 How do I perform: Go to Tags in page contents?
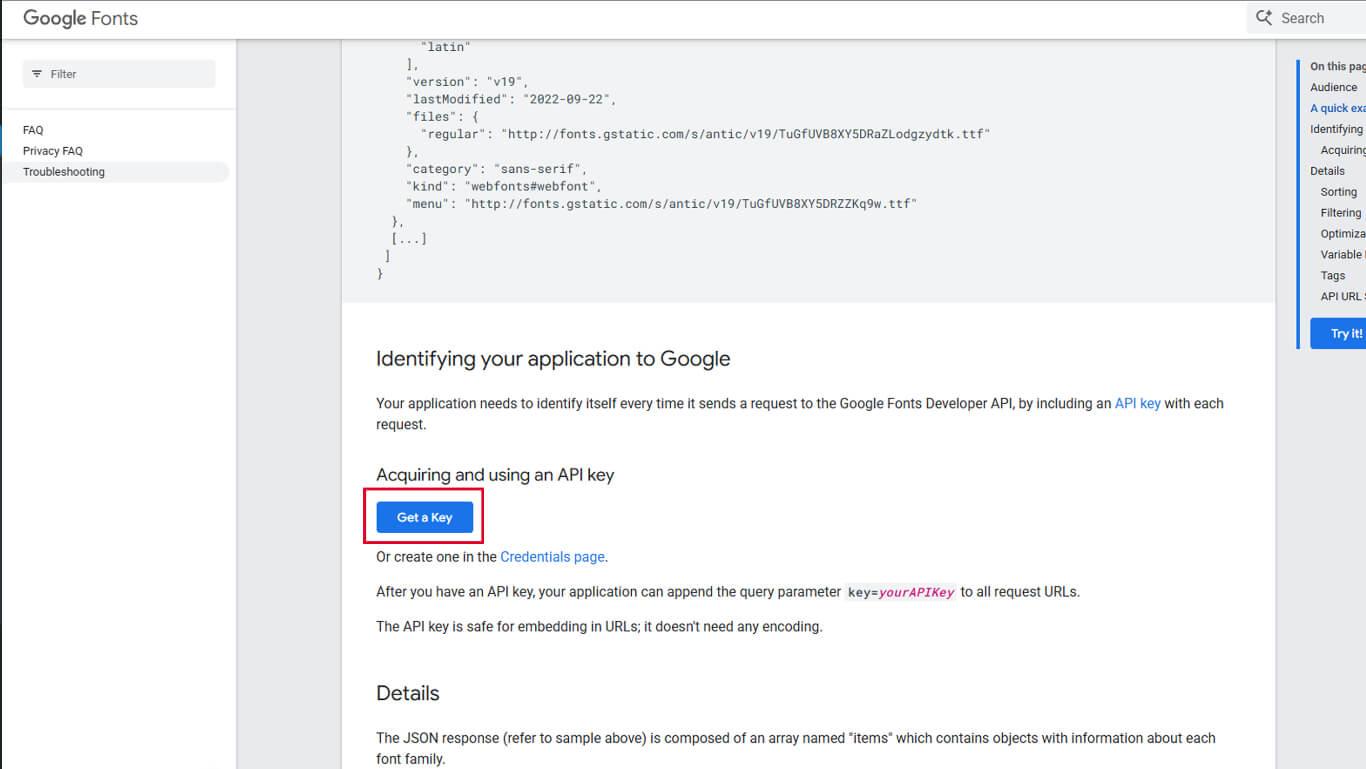[1332, 275]
